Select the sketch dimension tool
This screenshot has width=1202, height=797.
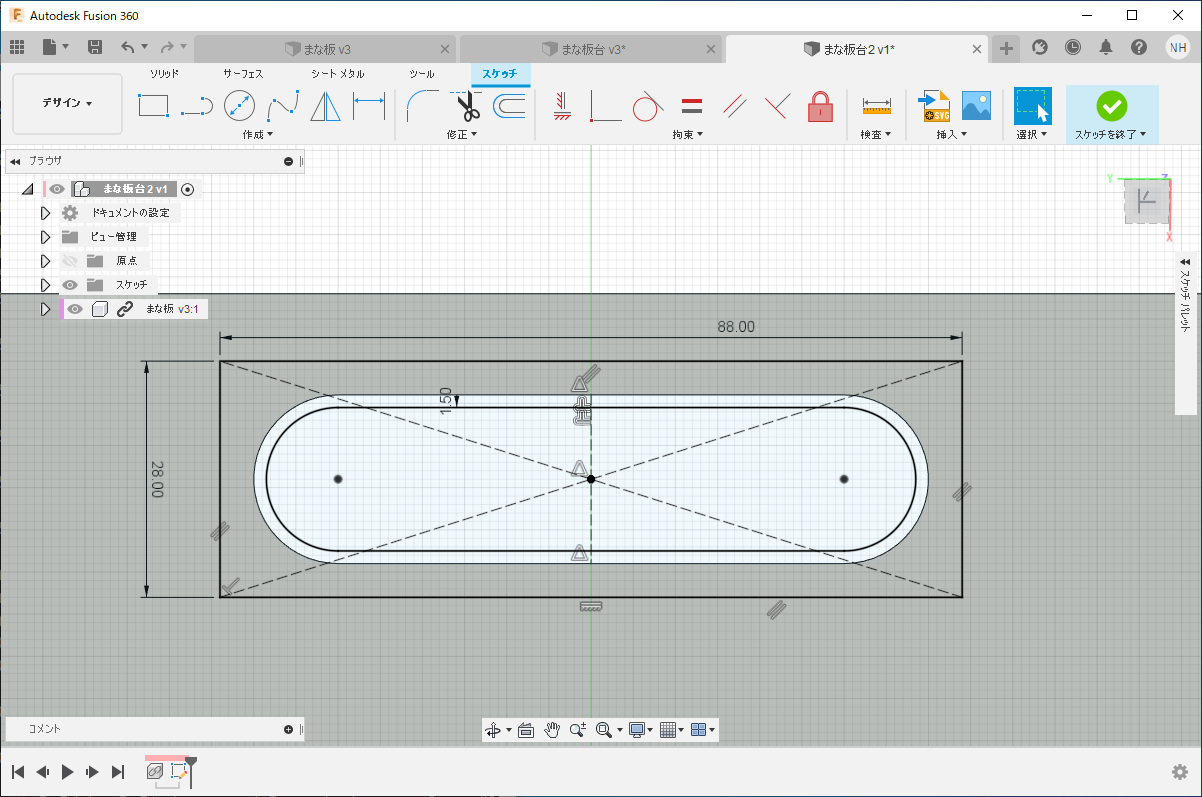pos(369,105)
